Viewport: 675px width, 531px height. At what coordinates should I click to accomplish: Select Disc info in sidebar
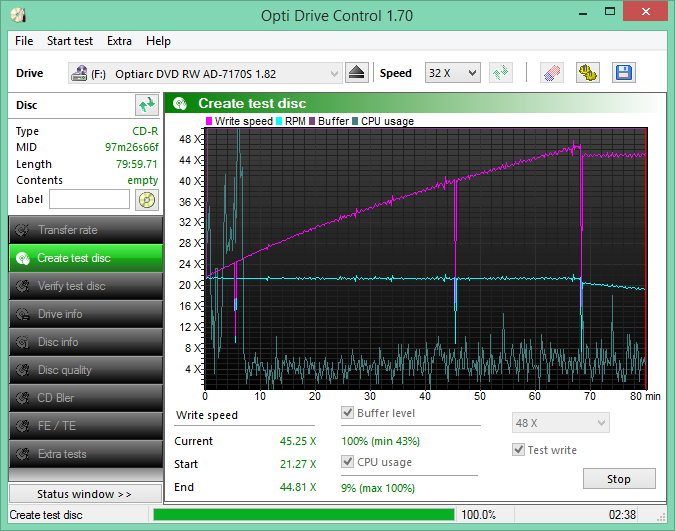pos(86,342)
